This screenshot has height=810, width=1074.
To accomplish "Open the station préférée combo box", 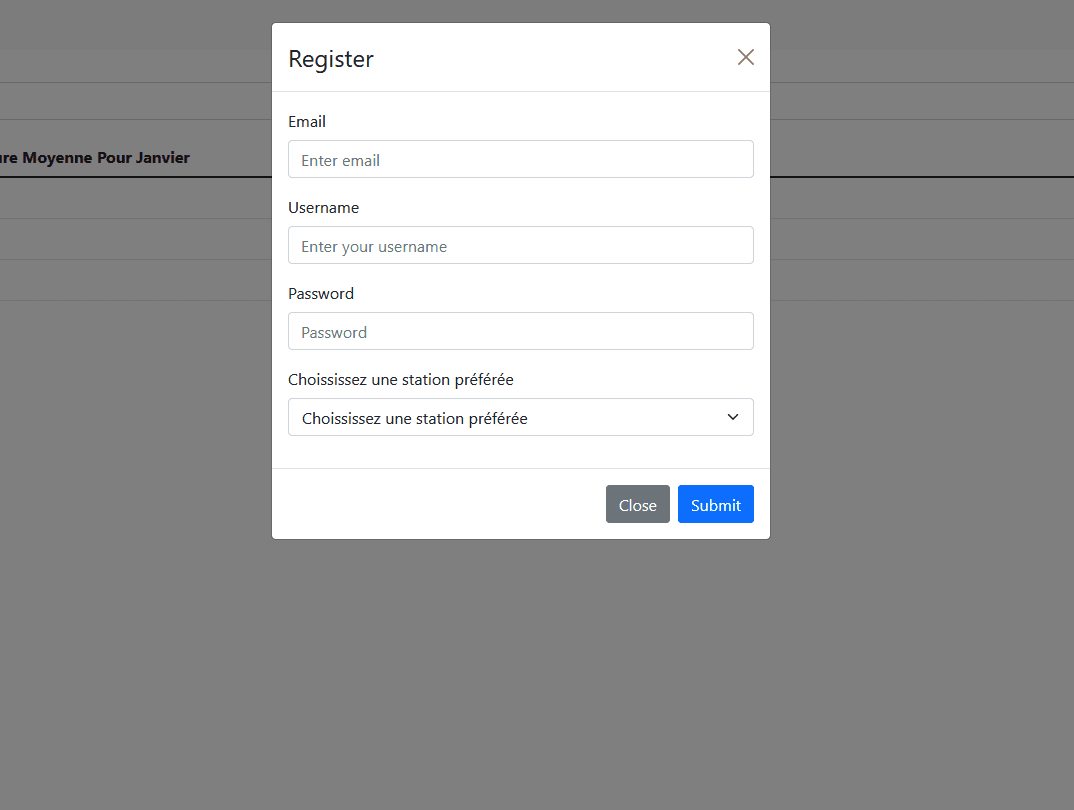I will [x=521, y=417].
